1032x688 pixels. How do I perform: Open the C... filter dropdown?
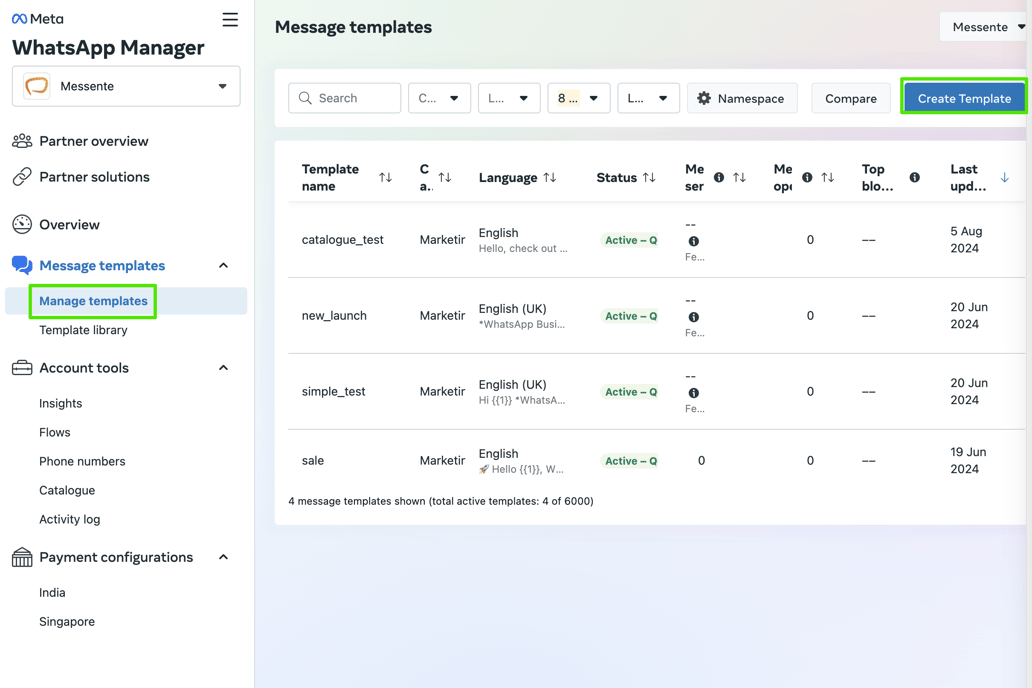click(x=439, y=98)
